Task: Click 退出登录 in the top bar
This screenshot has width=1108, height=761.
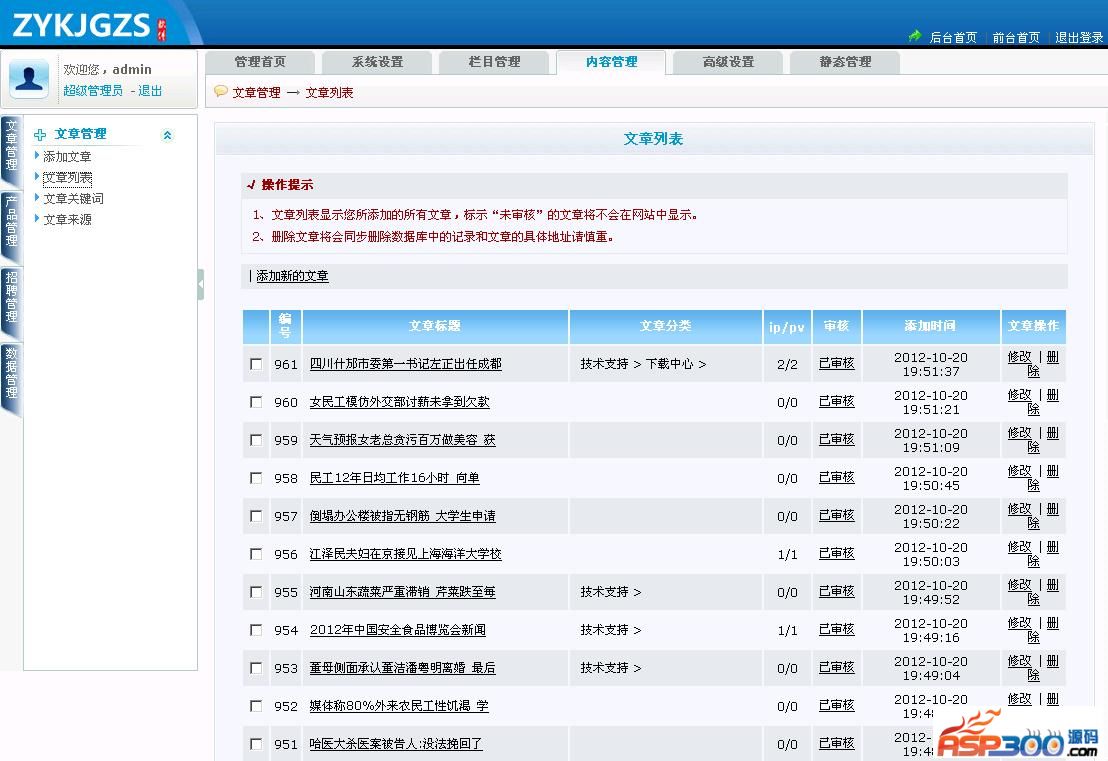Action: click(1079, 38)
